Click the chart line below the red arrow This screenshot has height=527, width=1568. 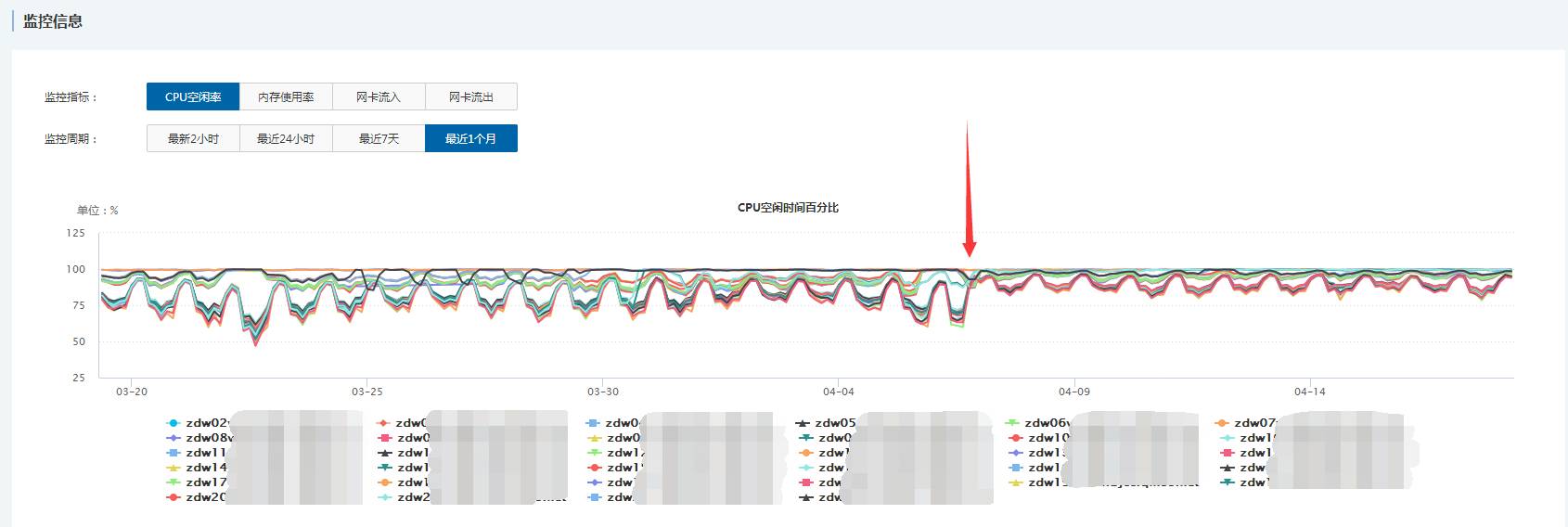coord(970,272)
